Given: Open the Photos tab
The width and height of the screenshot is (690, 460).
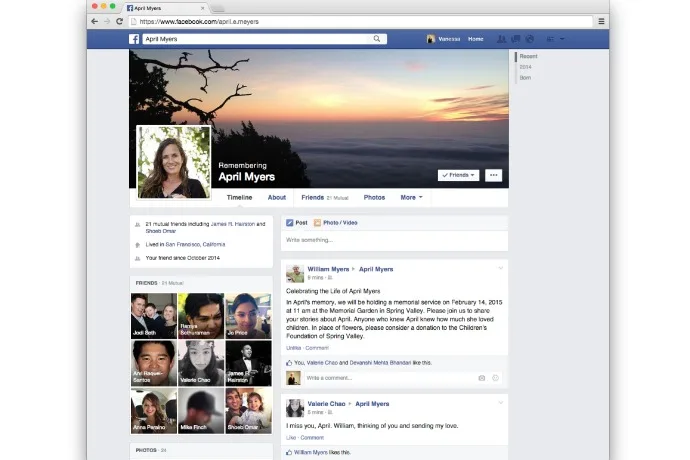Looking at the screenshot, I should point(374,198).
